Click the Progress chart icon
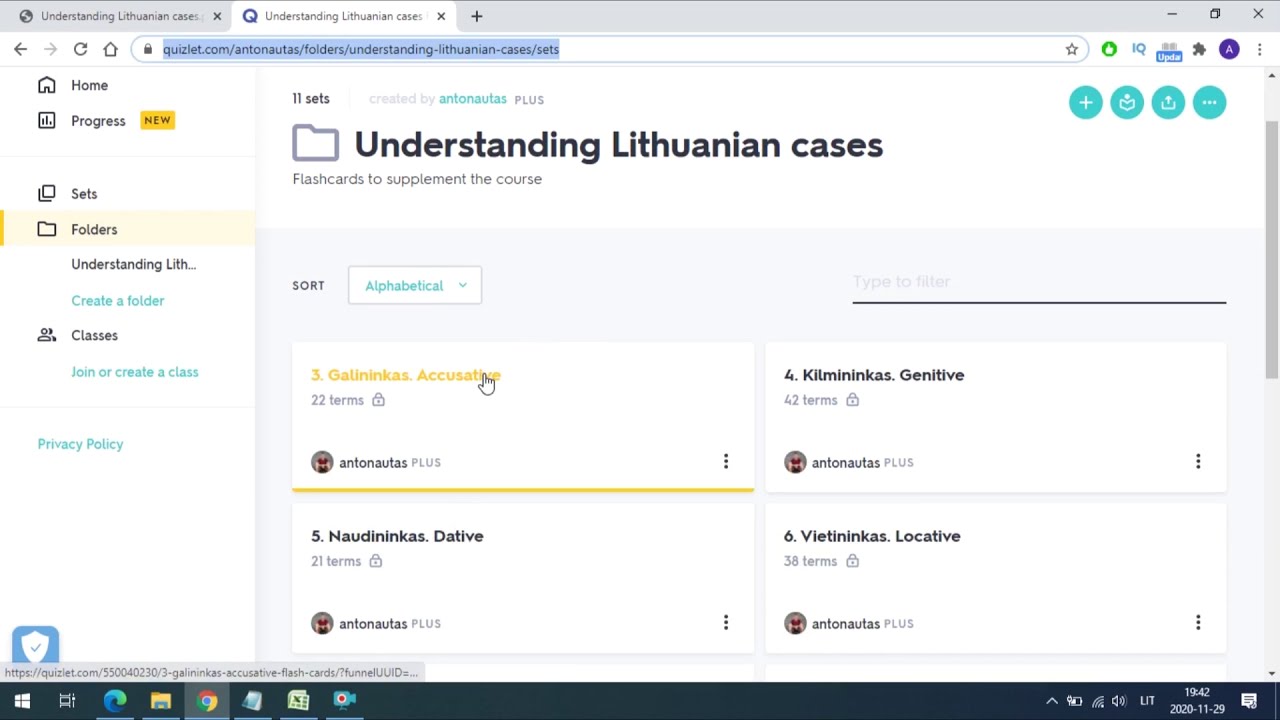The width and height of the screenshot is (1280, 720). pyautogui.click(x=47, y=120)
